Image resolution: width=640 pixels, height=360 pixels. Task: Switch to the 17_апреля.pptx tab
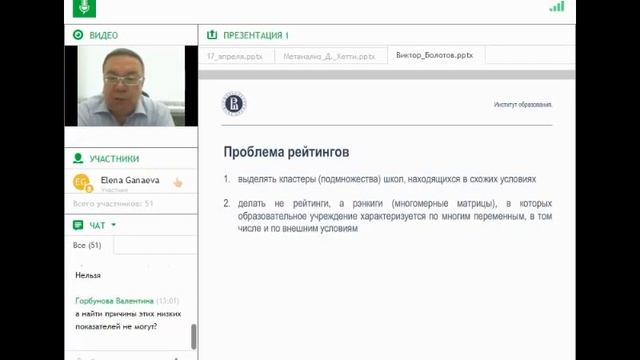click(235, 56)
